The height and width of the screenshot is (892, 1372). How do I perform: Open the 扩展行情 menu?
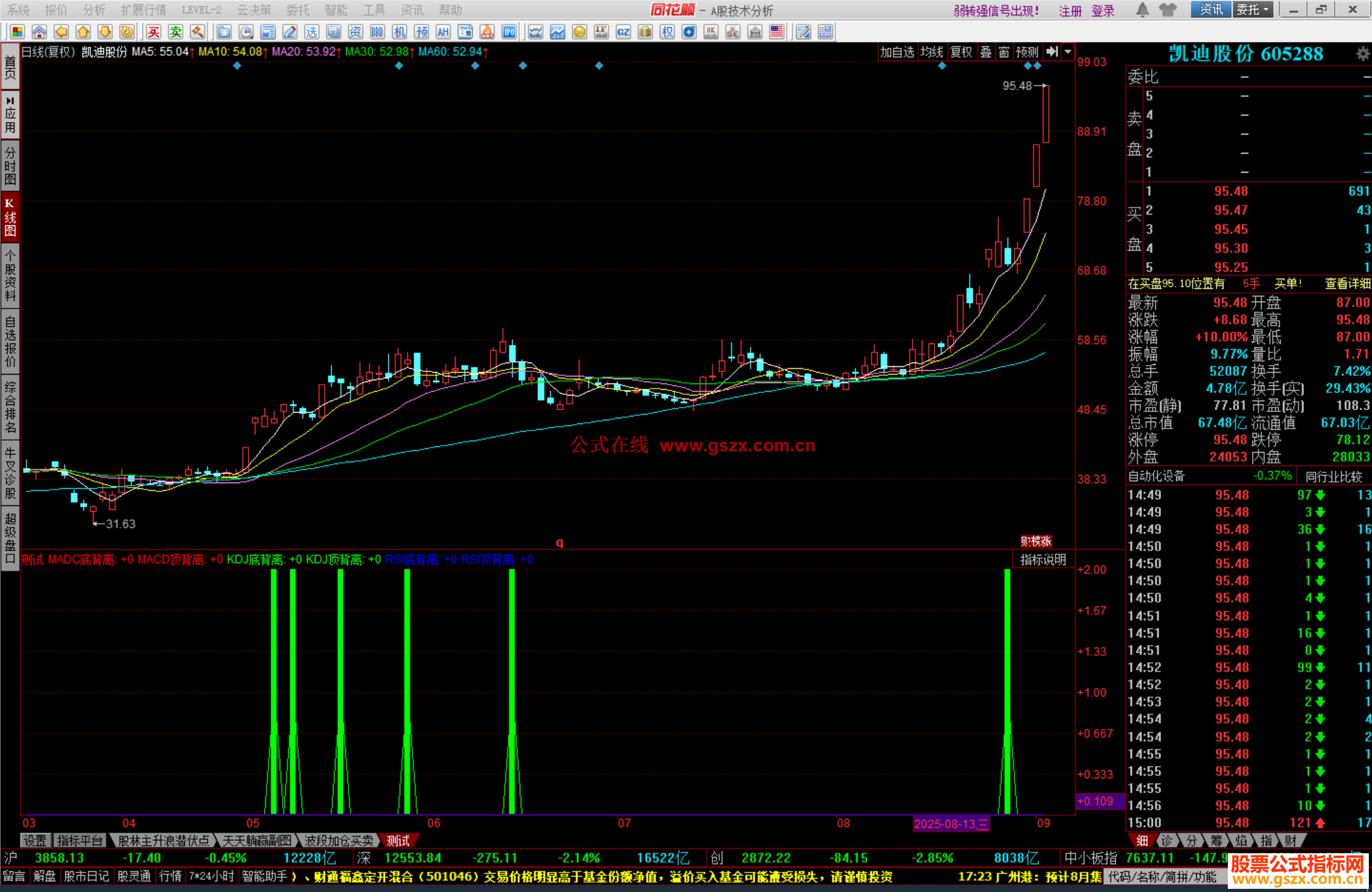point(144,10)
